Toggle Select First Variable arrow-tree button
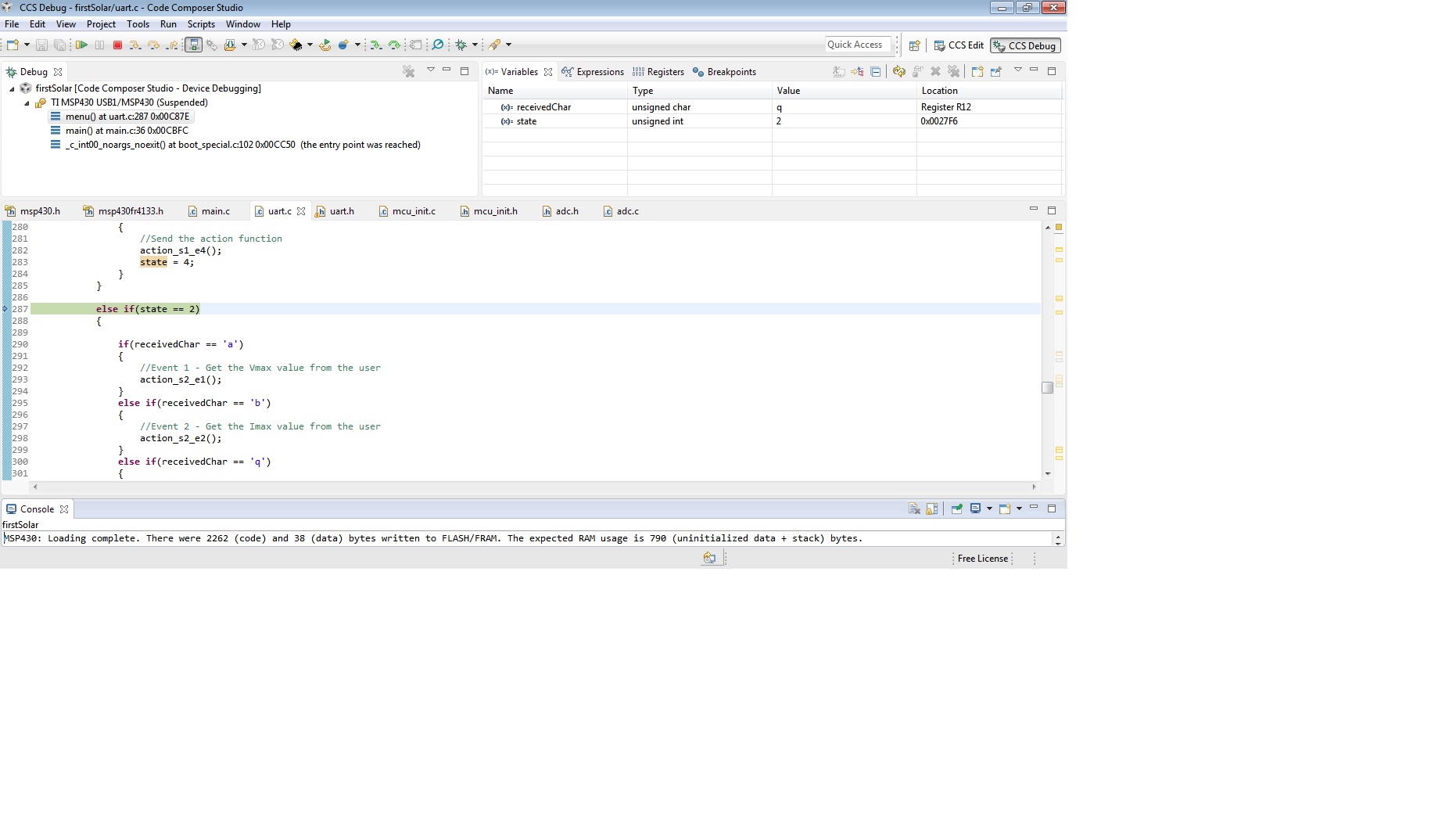The height and width of the screenshot is (823, 1456). click(858, 71)
